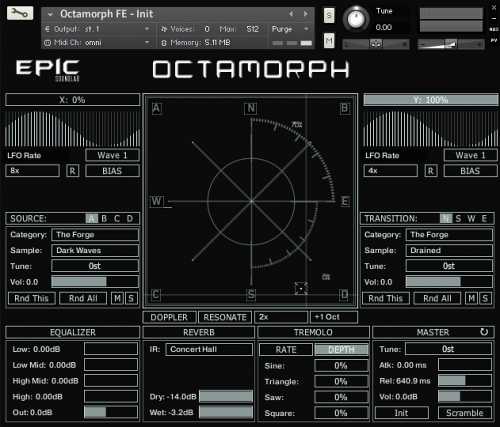Solo the Transition layer with S

tap(485, 298)
